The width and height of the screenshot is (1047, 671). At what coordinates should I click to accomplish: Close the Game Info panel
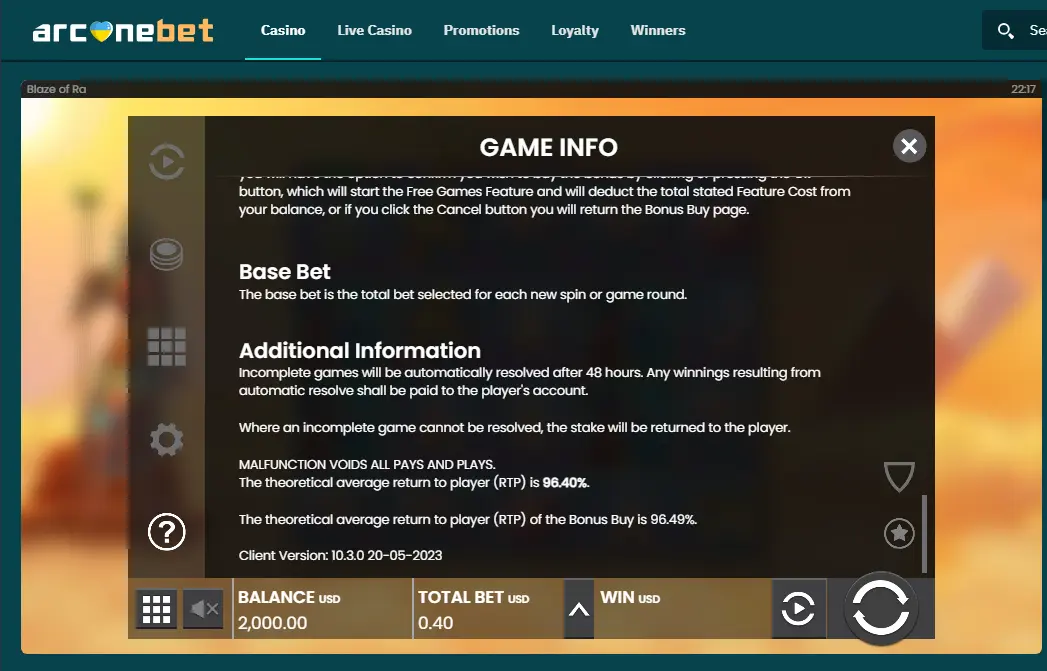tap(909, 146)
